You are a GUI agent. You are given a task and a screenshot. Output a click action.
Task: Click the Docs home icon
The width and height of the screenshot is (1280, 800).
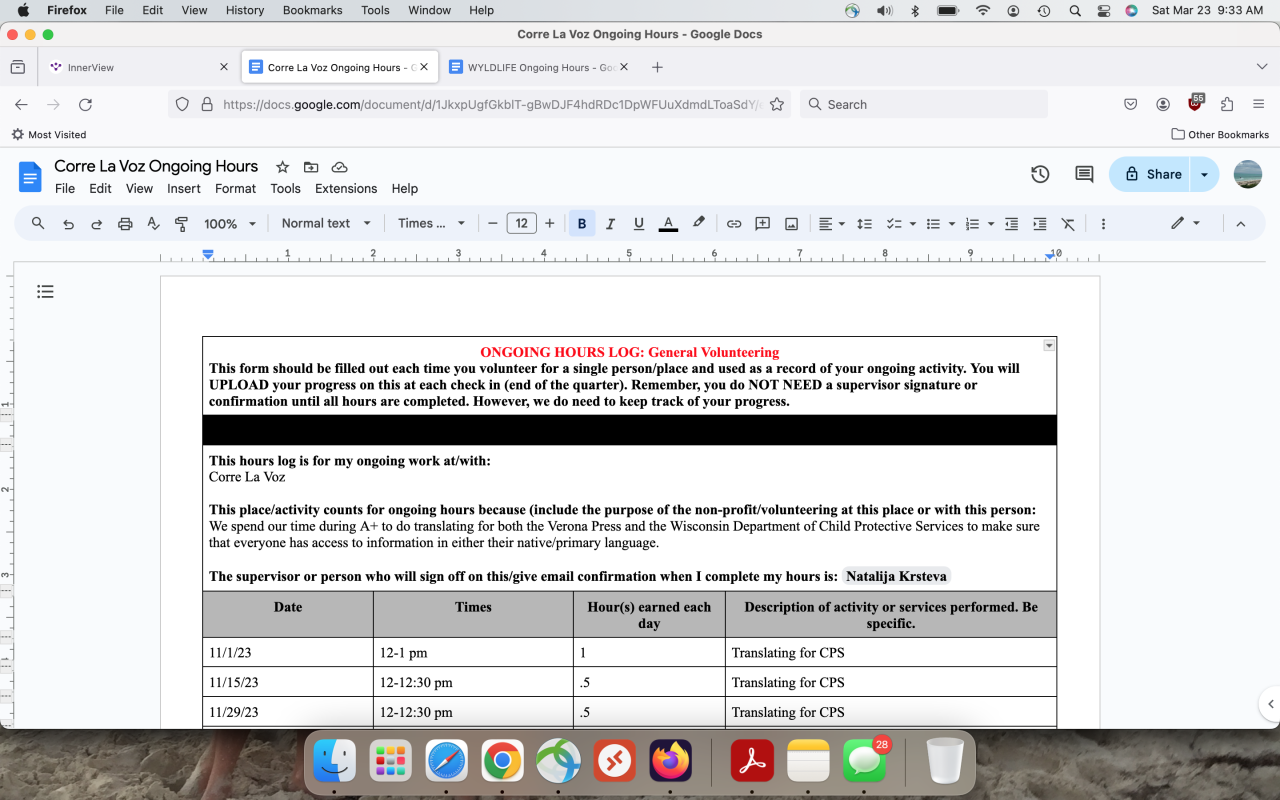tap(30, 177)
